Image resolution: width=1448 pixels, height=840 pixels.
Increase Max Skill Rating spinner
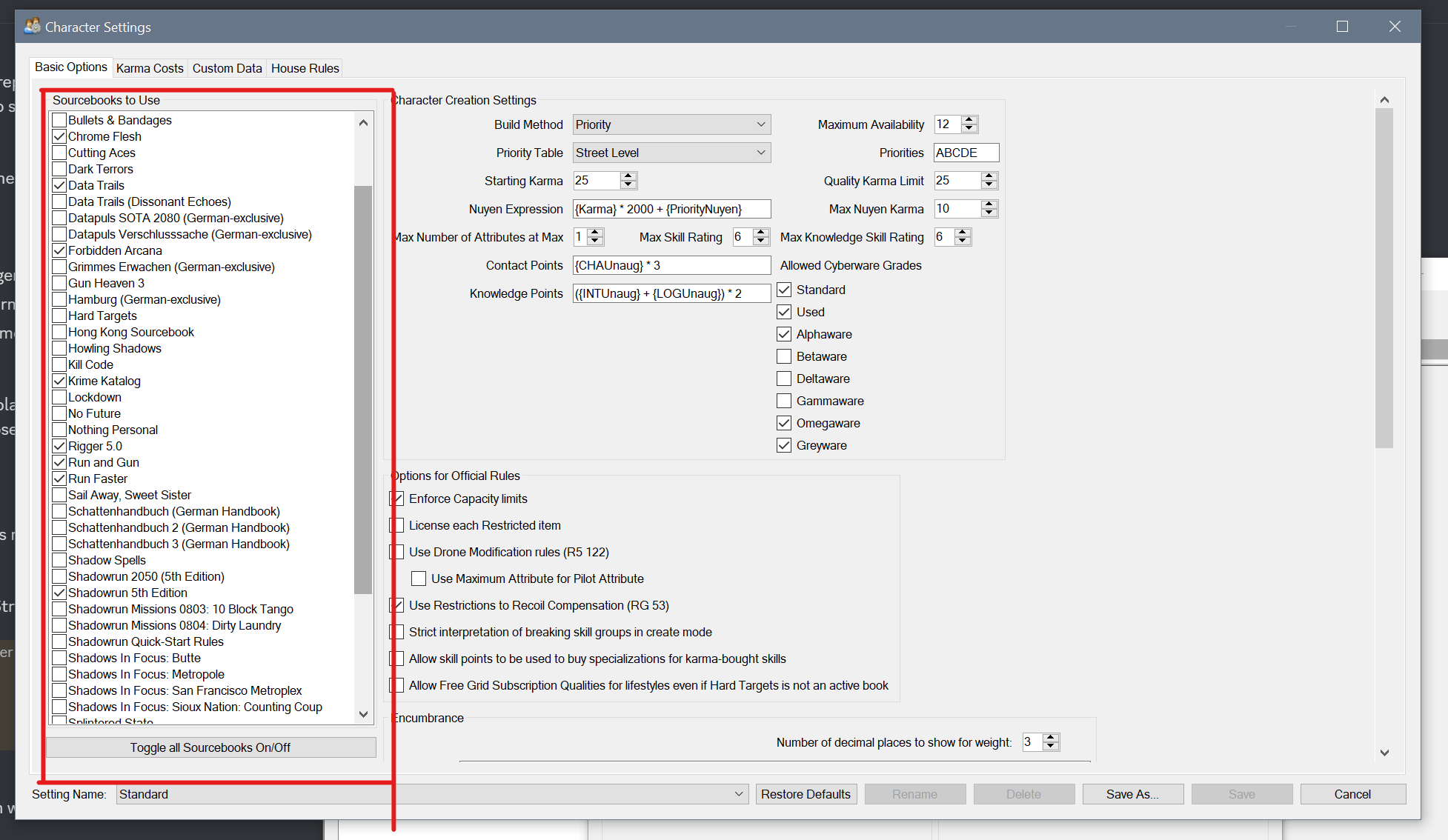pyautogui.click(x=760, y=233)
